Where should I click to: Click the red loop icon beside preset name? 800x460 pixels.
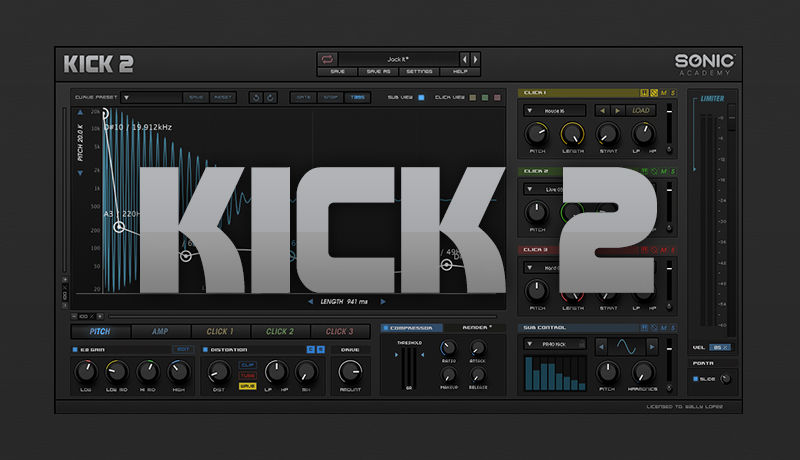[328, 59]
